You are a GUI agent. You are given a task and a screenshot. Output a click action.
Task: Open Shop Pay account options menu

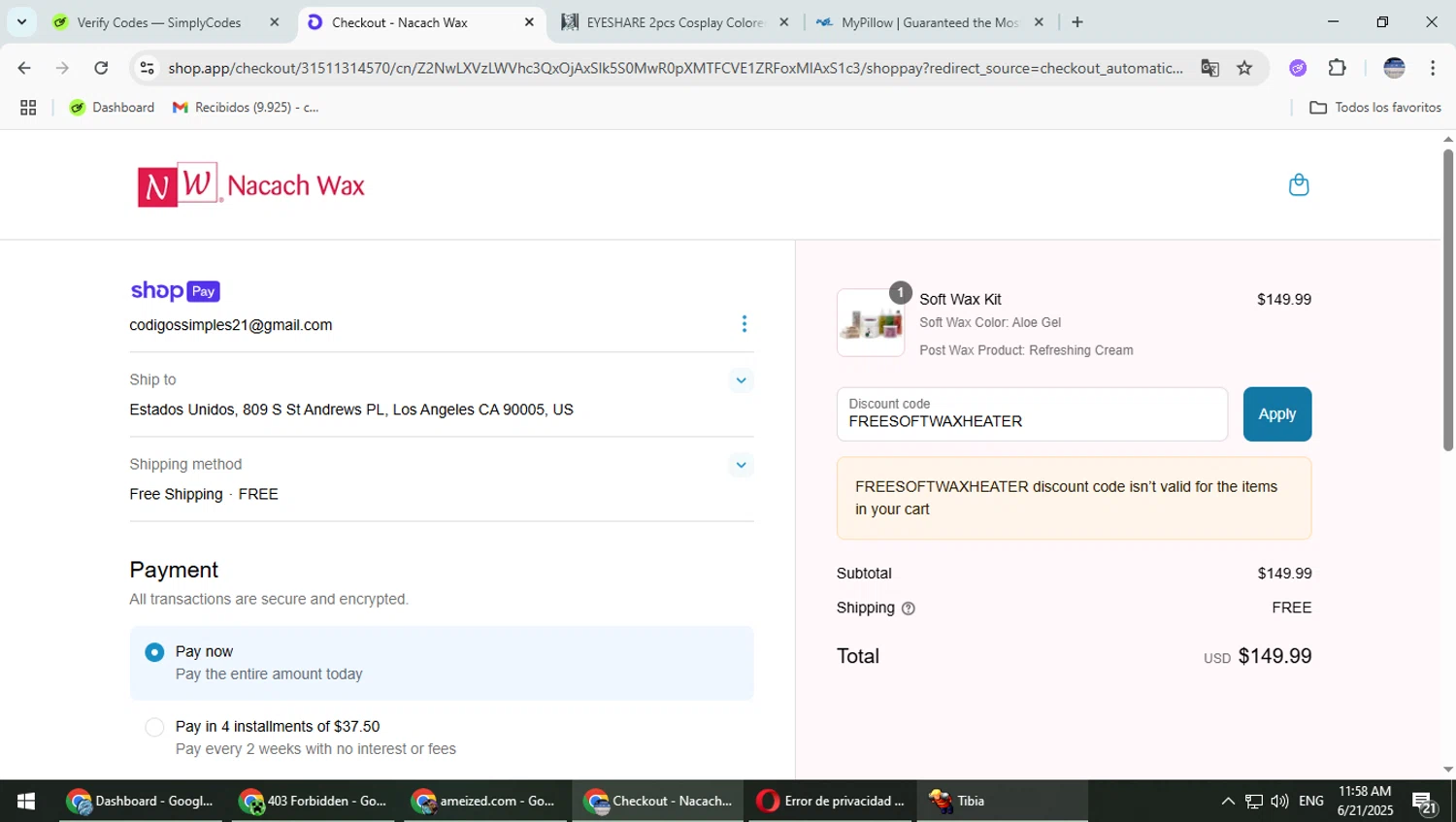pos(745,324)
